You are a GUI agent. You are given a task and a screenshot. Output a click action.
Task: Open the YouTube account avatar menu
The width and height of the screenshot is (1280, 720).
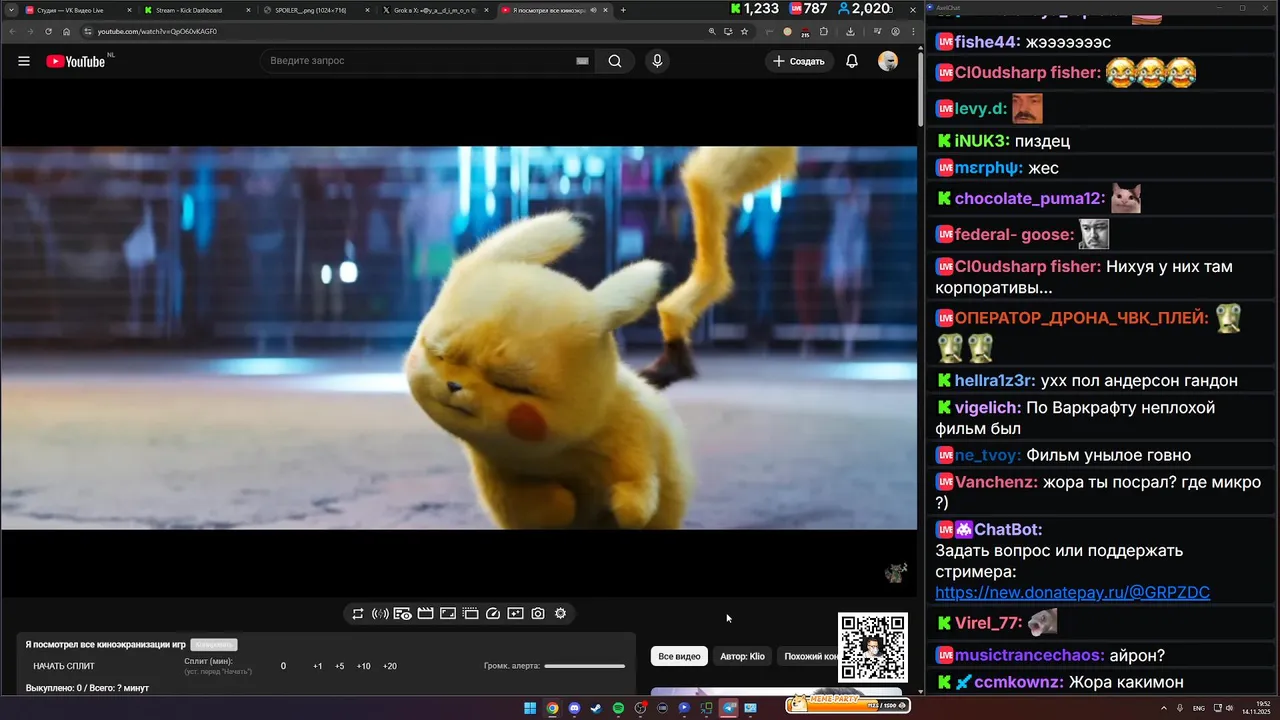click(x=888, y=61)
